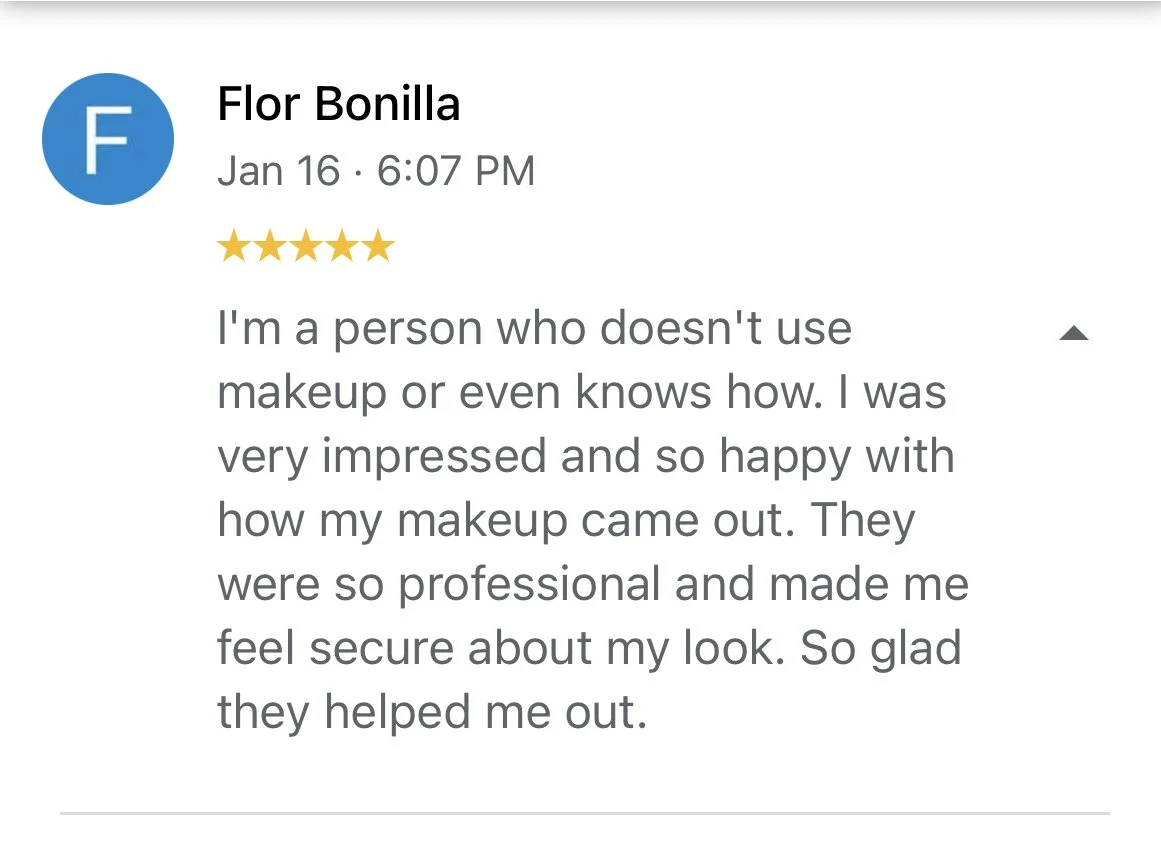Click the blue "F" profile avatar
The height and width of the screenshot is (847, 1161).
click(x=108, y=139)
